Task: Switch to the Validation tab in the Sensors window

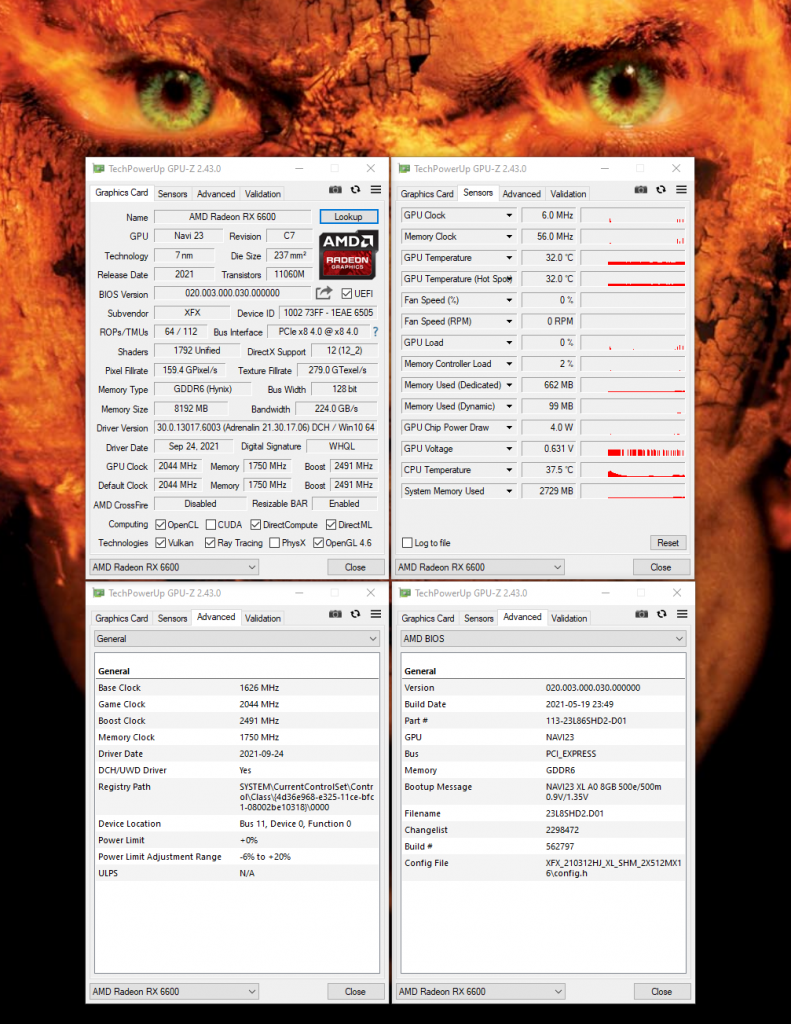Action: click(x=568, y=194)
